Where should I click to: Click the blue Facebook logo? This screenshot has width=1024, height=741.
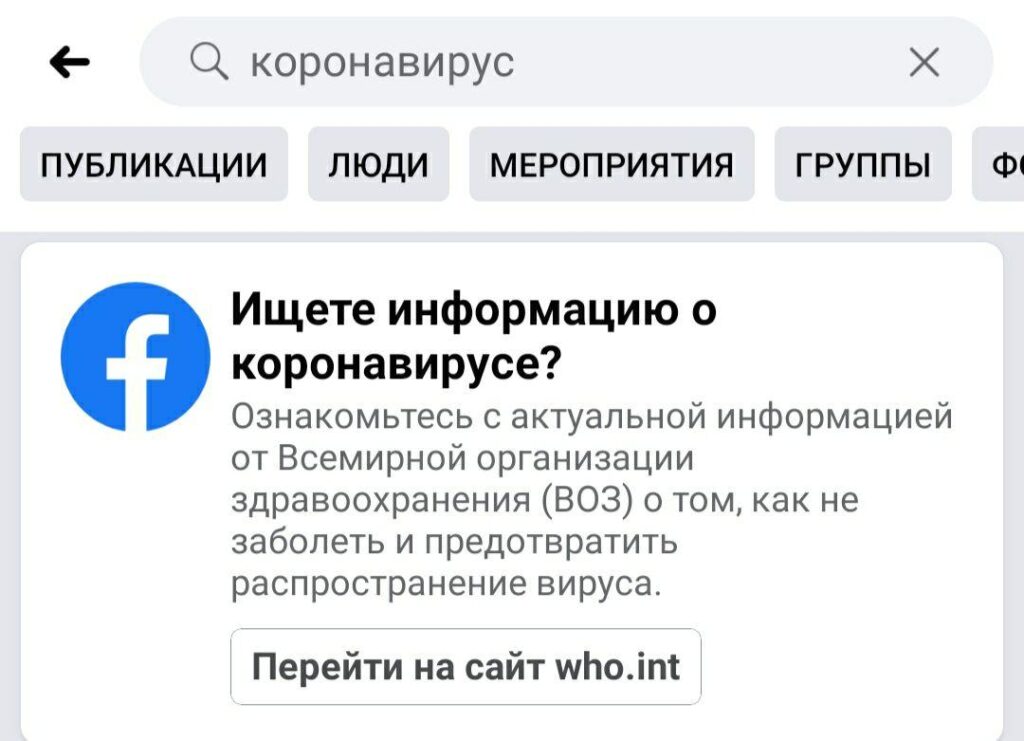(x=135, y=356)
